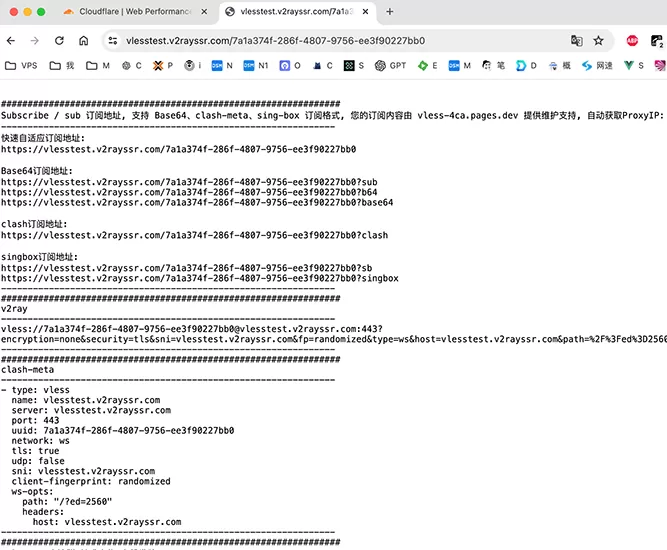Viewport: 667px width, 550px height.
Task: Click the 'v2ray' section heading
Action: point(14,309)
